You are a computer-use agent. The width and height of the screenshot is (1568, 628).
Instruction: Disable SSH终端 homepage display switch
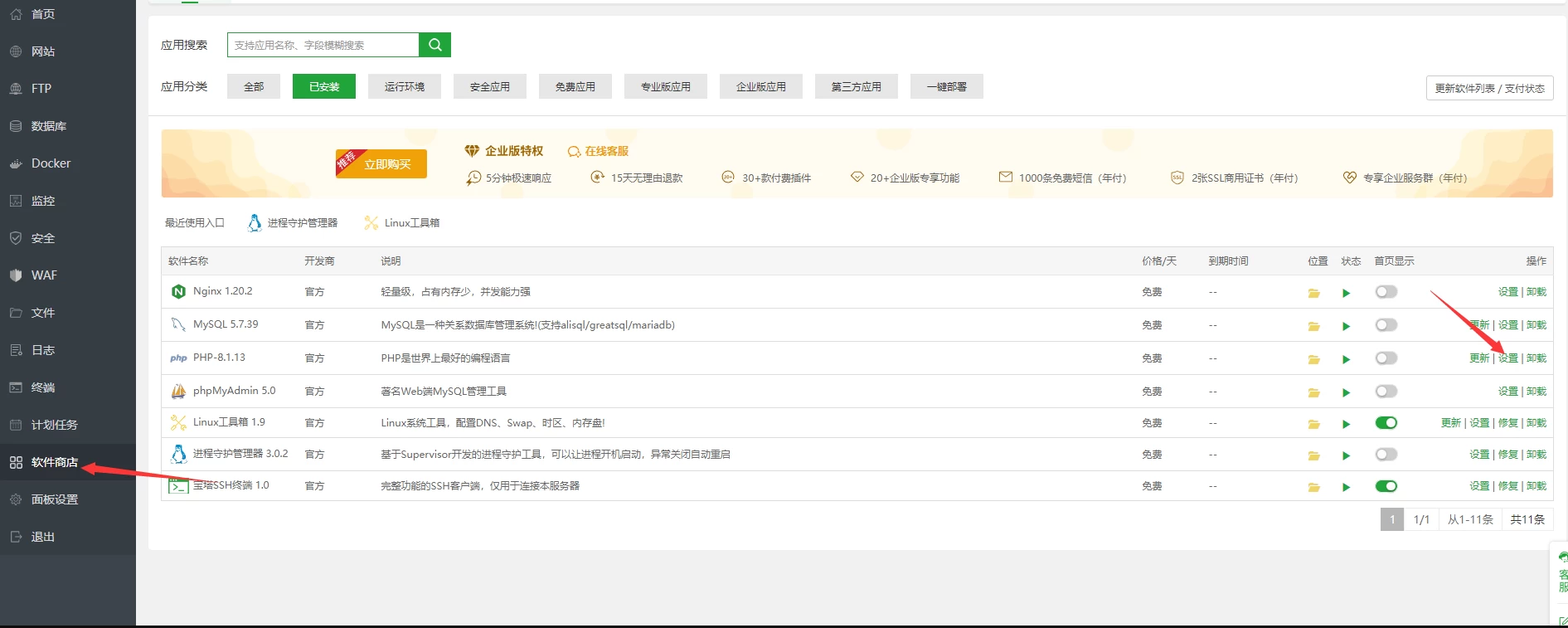tap(1386, 485)
